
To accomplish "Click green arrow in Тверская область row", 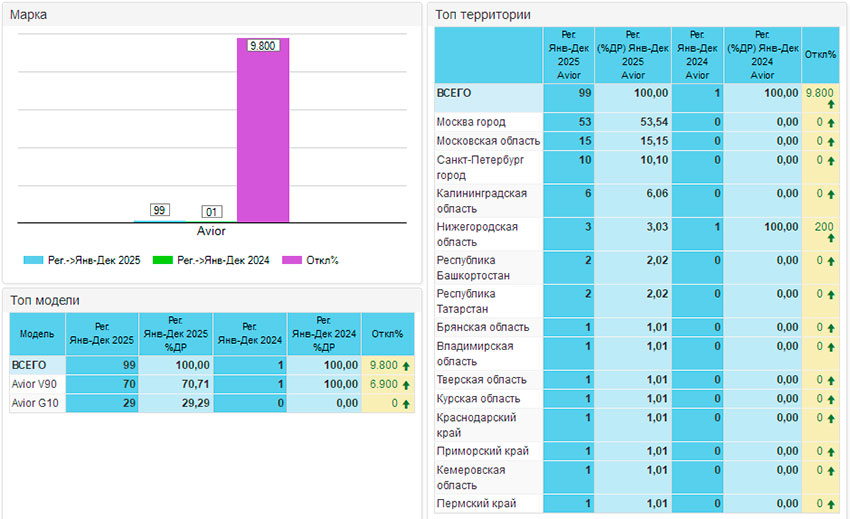I will point(830,380).
